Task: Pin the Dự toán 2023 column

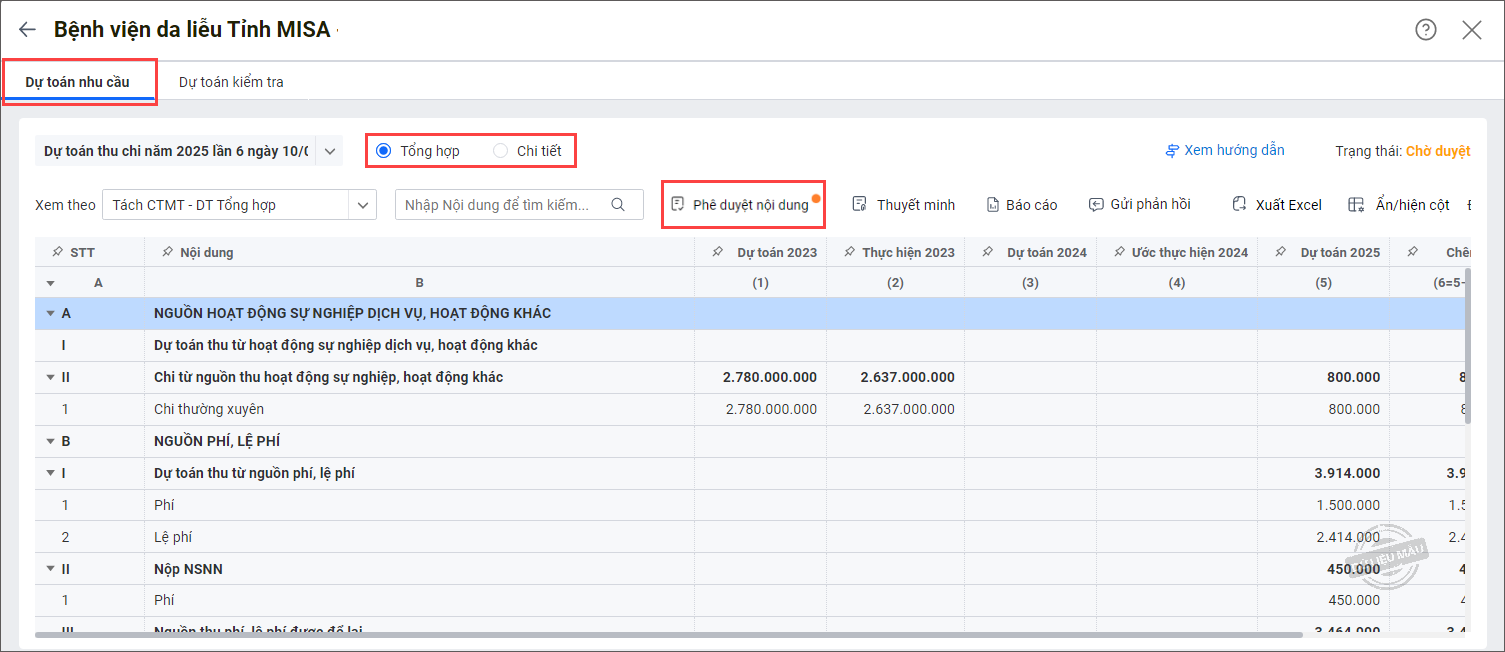Action: pyautogui.click(x=718, y=253)
